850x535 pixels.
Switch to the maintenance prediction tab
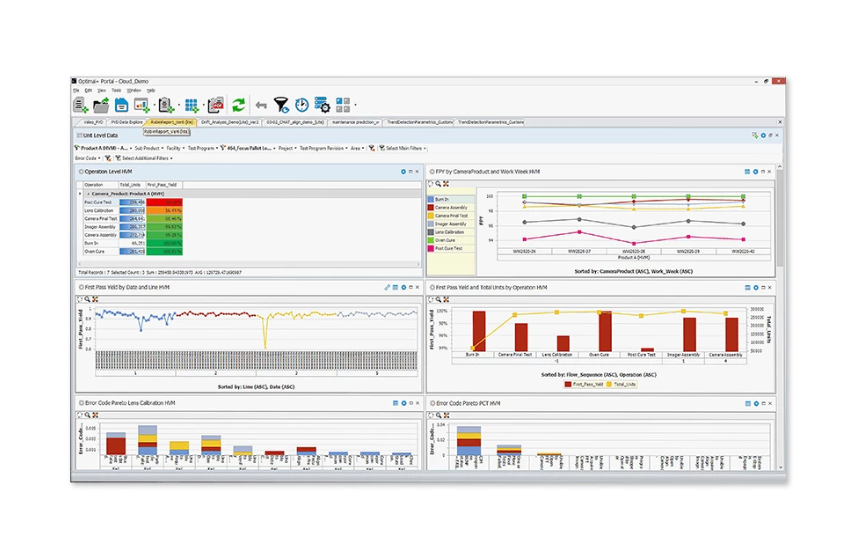pos(355,123)
